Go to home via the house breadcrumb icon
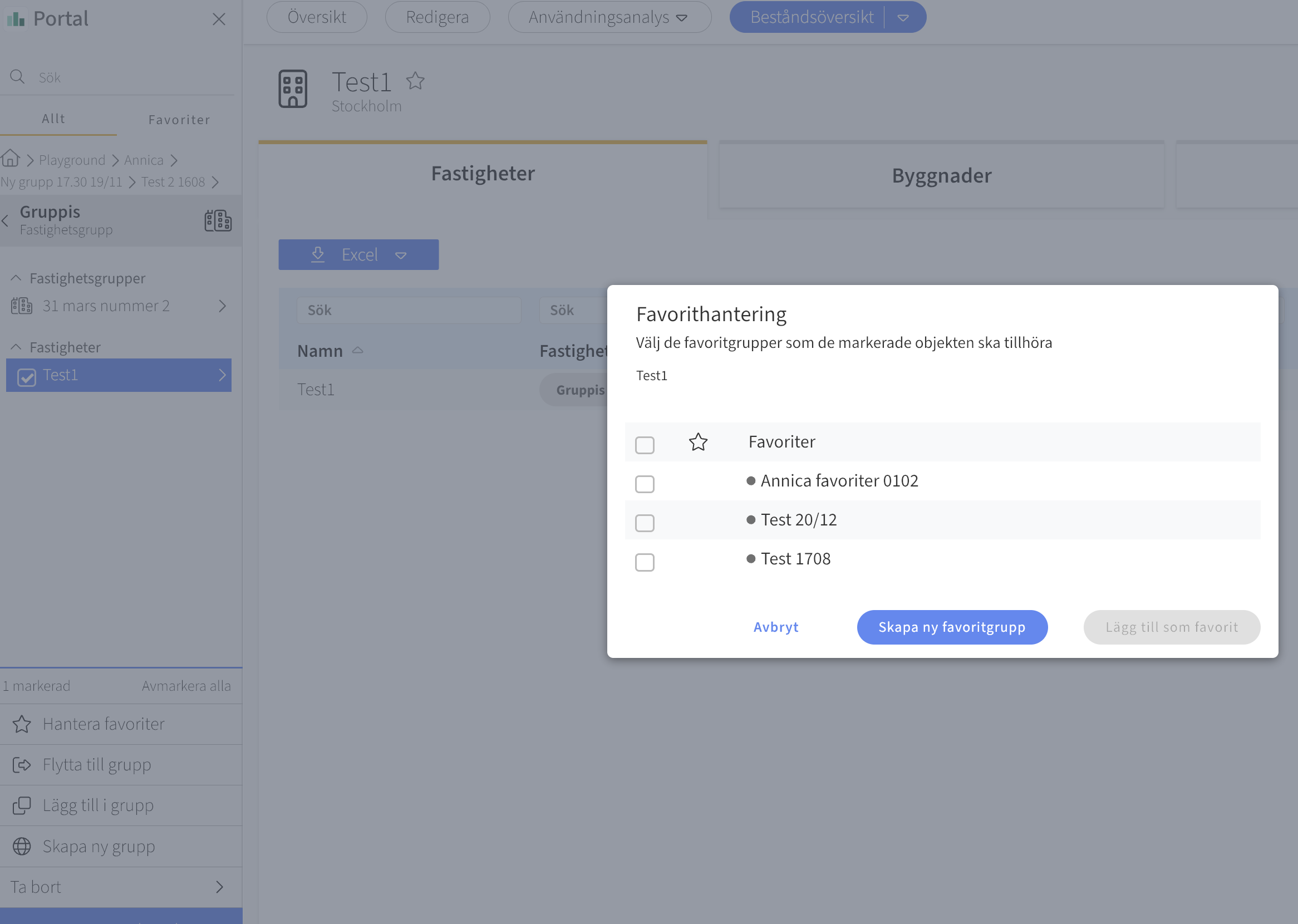This screenshot has width=1298, height=924. click(x=10, y=158)
